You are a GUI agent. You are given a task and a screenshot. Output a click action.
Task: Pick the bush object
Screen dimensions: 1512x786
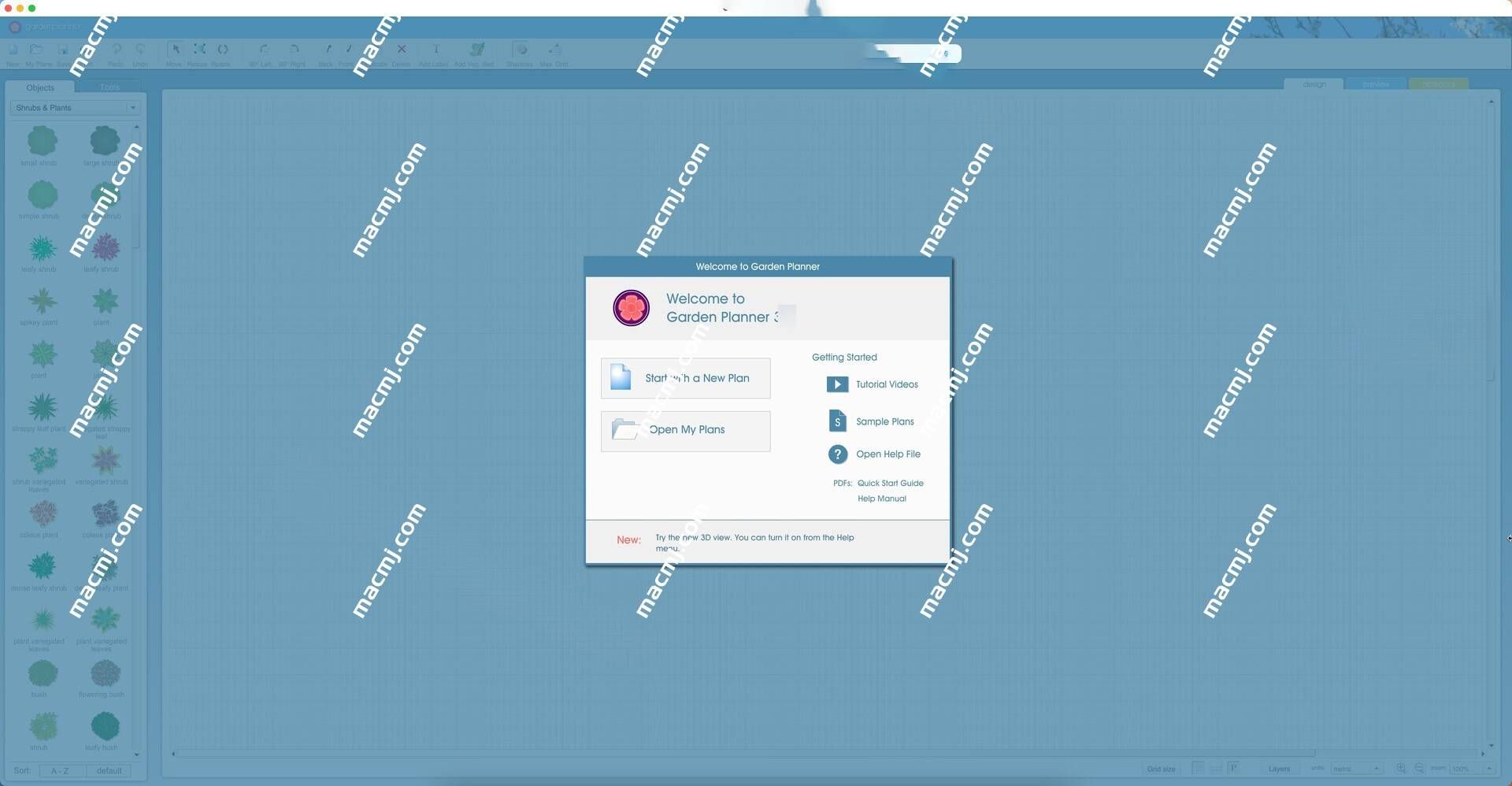(43, 673)
